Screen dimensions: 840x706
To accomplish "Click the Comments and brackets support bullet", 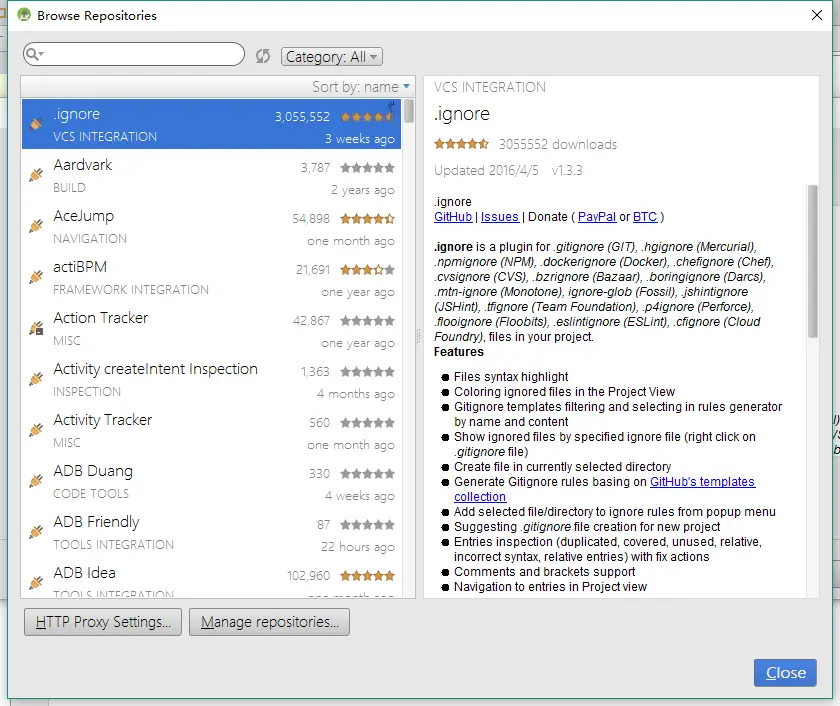I will [x=544, y=572].
